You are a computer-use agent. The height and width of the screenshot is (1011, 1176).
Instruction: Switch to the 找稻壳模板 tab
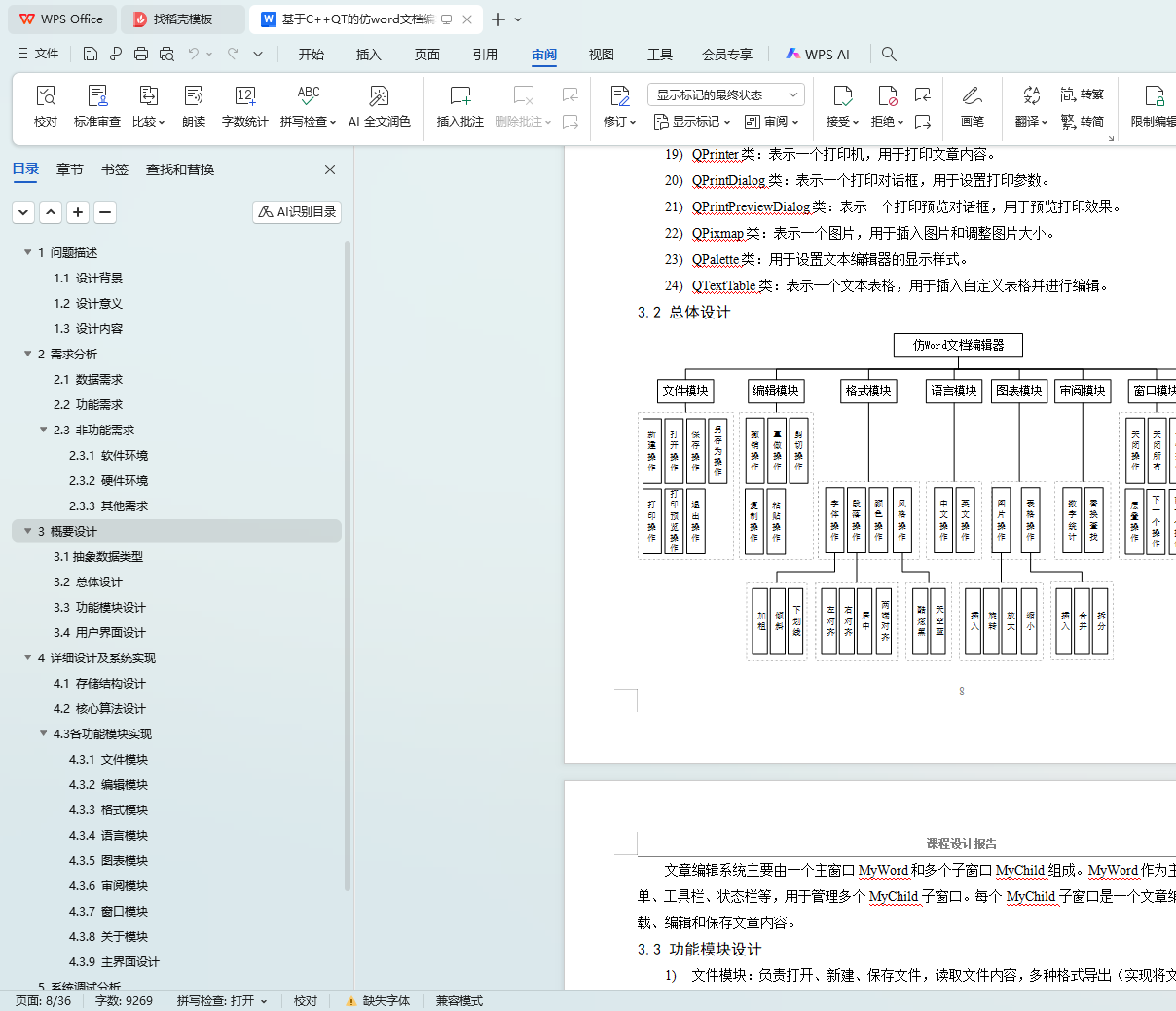tap(184, 19)
